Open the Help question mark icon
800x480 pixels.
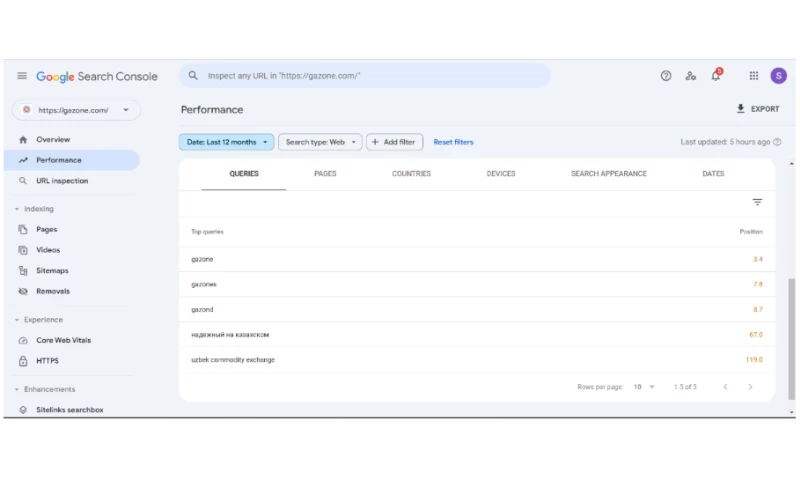[x=666, y=76]
